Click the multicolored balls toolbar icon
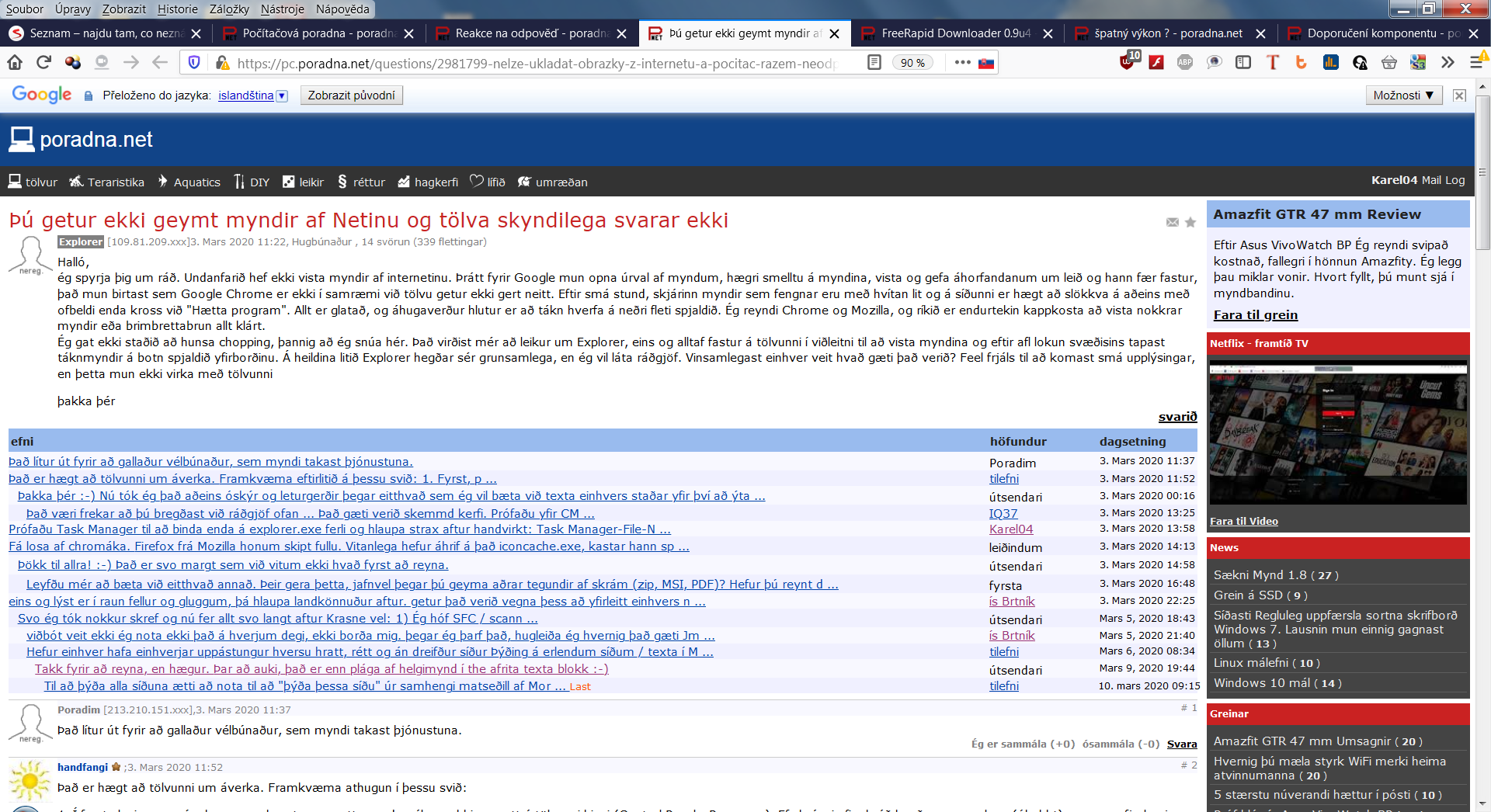This screenshot has height=812, width=1491. point(73,62)
